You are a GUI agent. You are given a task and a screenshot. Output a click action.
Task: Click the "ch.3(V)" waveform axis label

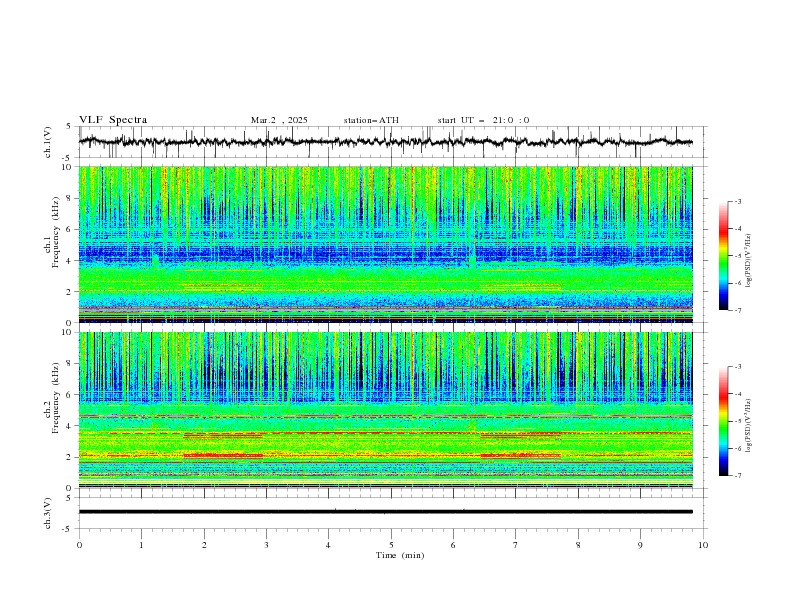48,513
